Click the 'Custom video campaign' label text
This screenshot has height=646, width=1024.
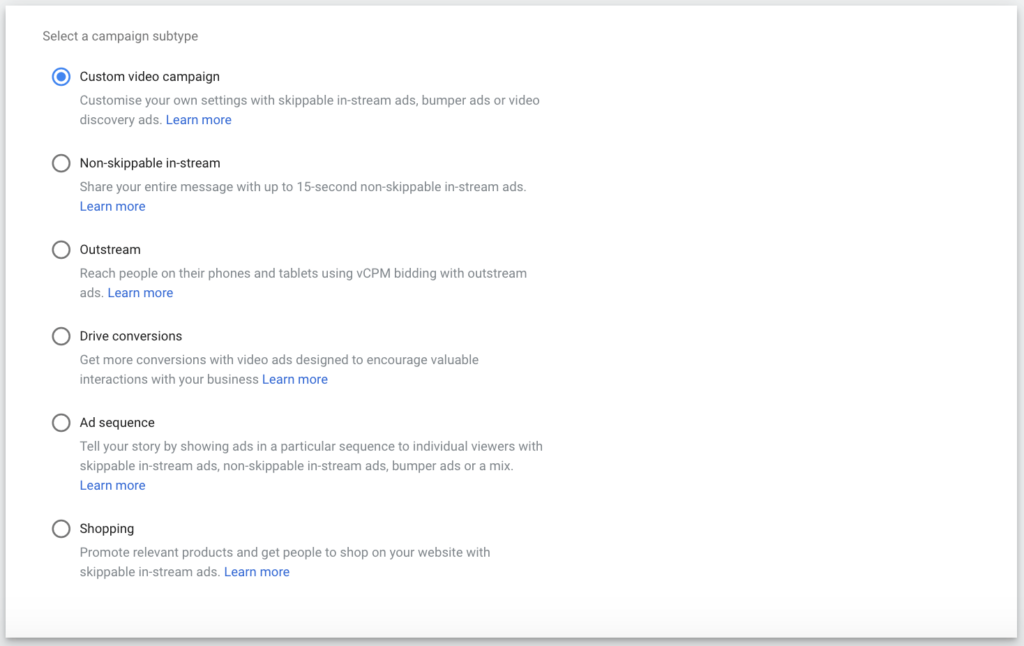[150, 76]
